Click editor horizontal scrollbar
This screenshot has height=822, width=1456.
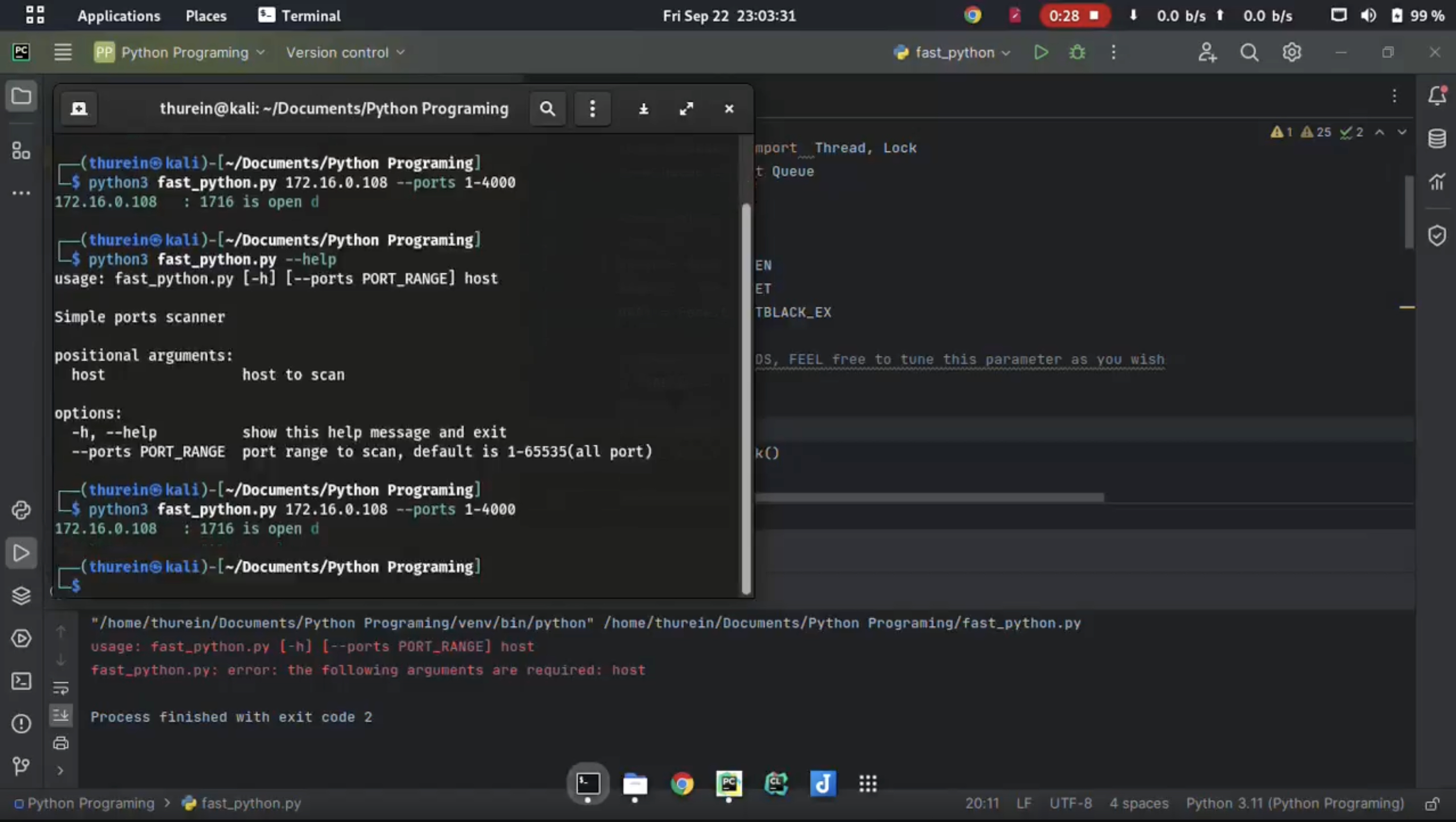point(929,498)
